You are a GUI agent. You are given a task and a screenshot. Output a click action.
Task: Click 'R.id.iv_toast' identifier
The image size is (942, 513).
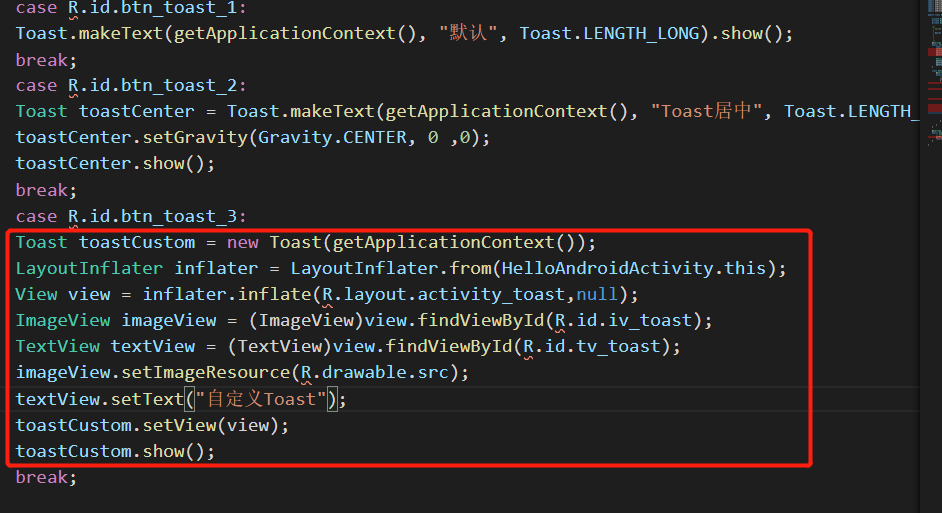point(624,321)
